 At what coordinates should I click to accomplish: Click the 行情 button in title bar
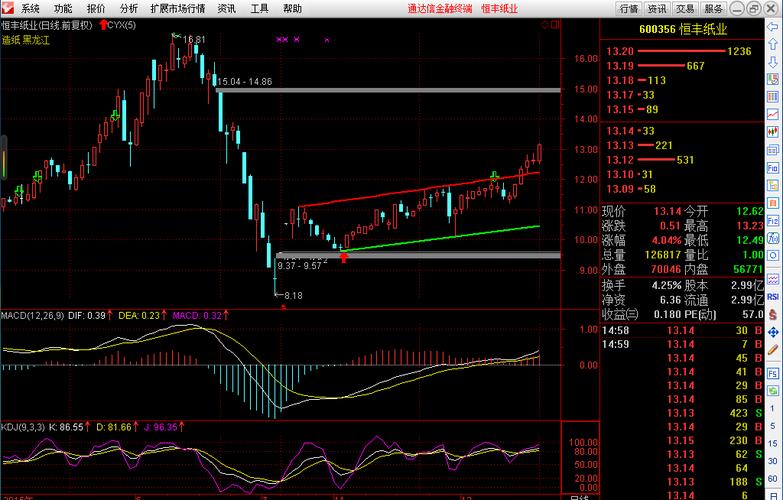[x=629, y=8]
